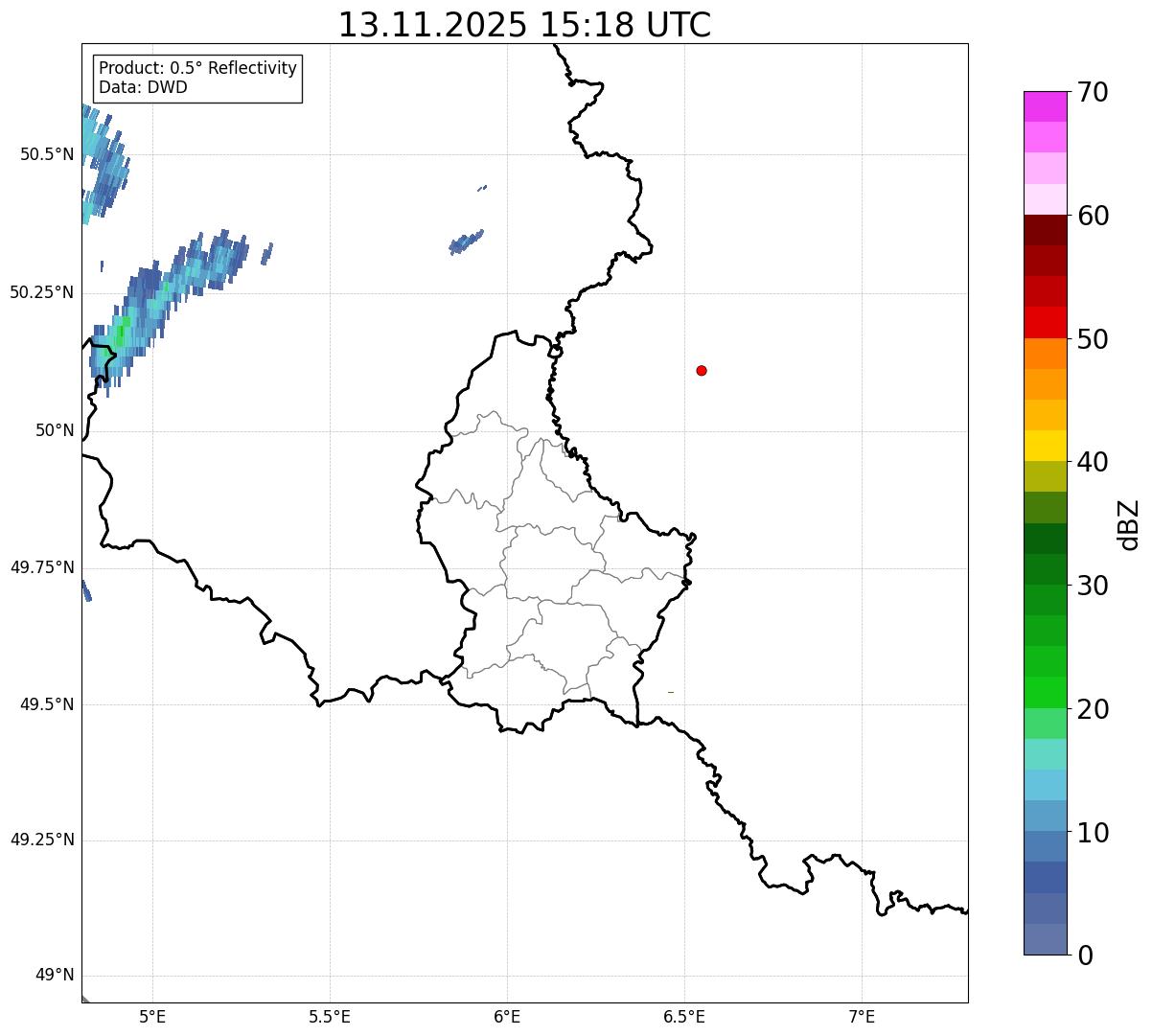Screen dimensions: 1152x1036
Task: Click the small isolated echo near 6°E
Action: (466, 242)
